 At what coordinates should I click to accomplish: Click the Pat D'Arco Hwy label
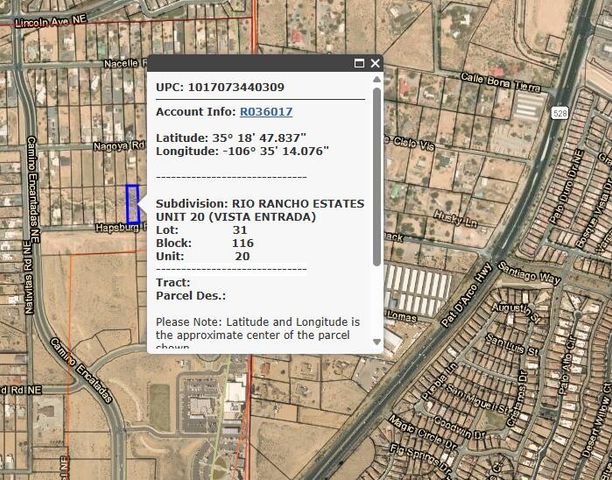466,295
